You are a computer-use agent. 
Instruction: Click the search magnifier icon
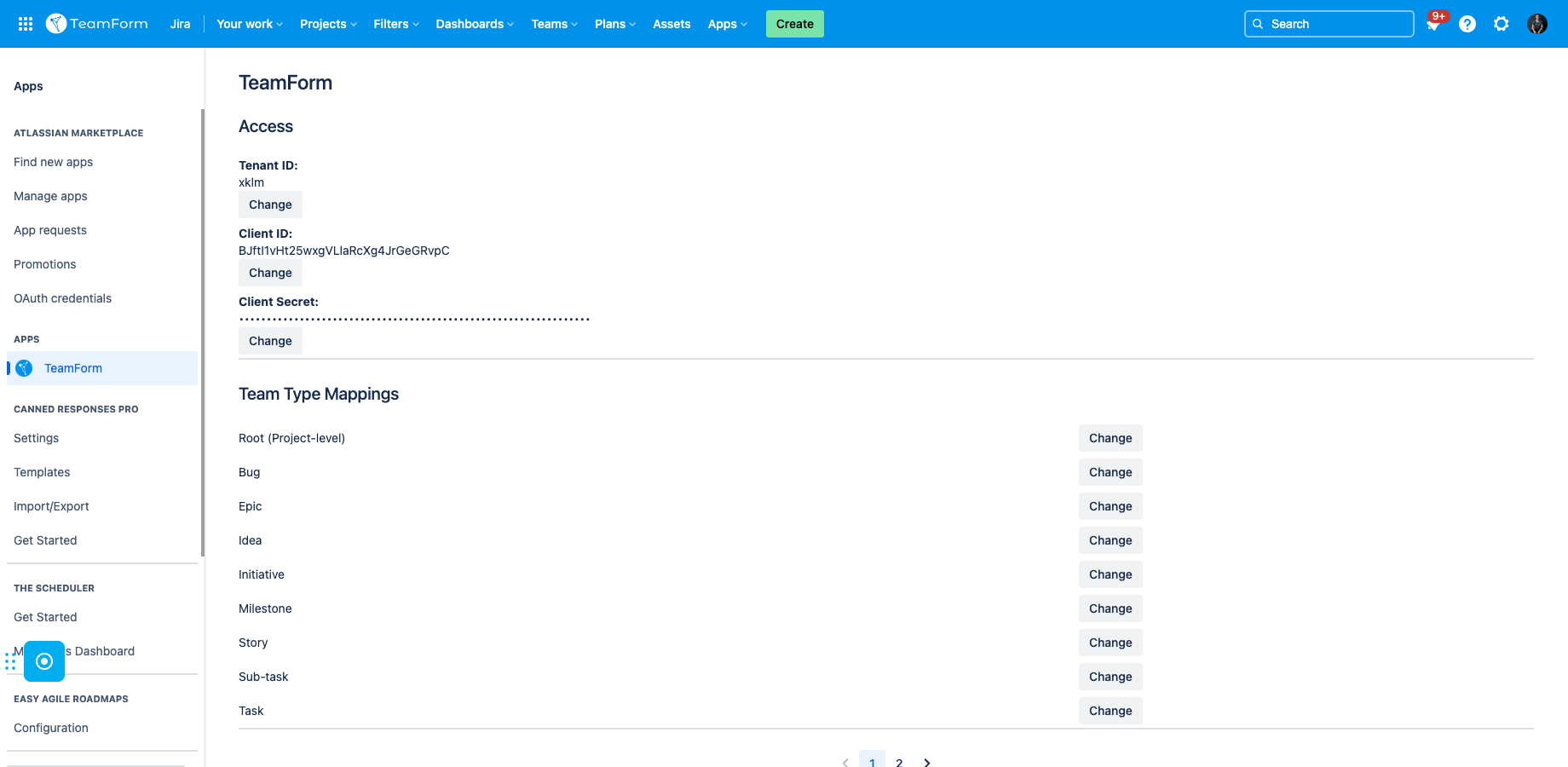[1258, 24]
